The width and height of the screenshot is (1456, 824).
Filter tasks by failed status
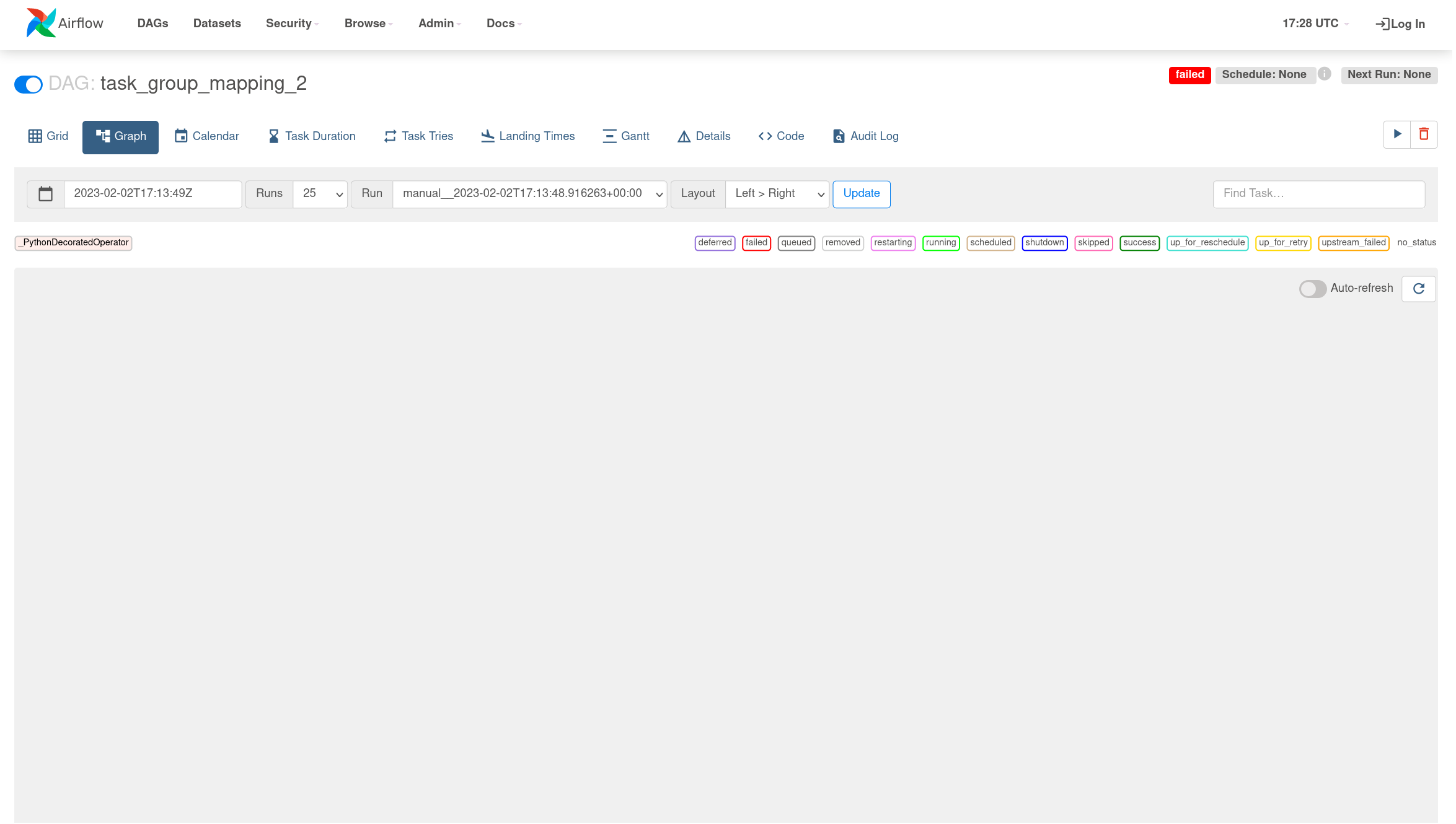[x=756, y=243]
